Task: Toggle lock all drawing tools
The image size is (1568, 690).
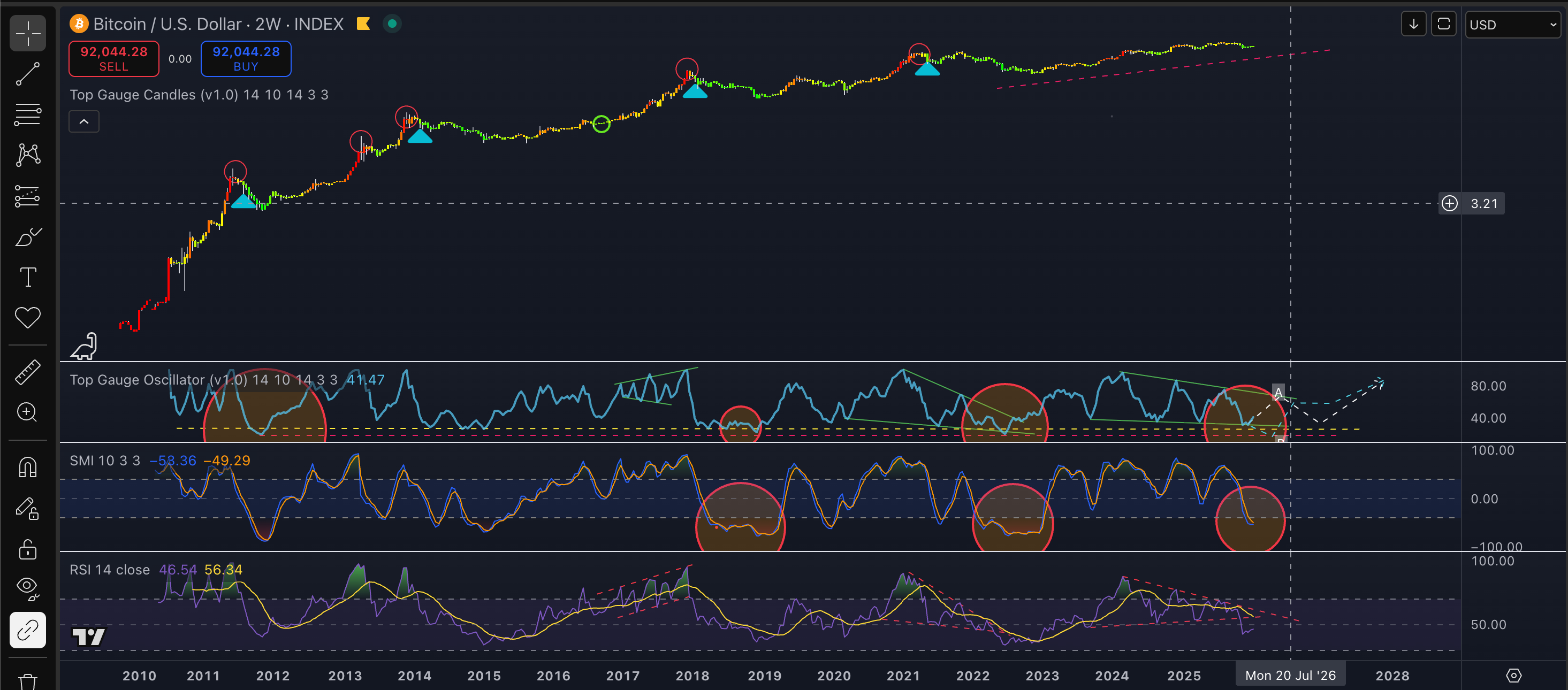Action: (28, 549)
